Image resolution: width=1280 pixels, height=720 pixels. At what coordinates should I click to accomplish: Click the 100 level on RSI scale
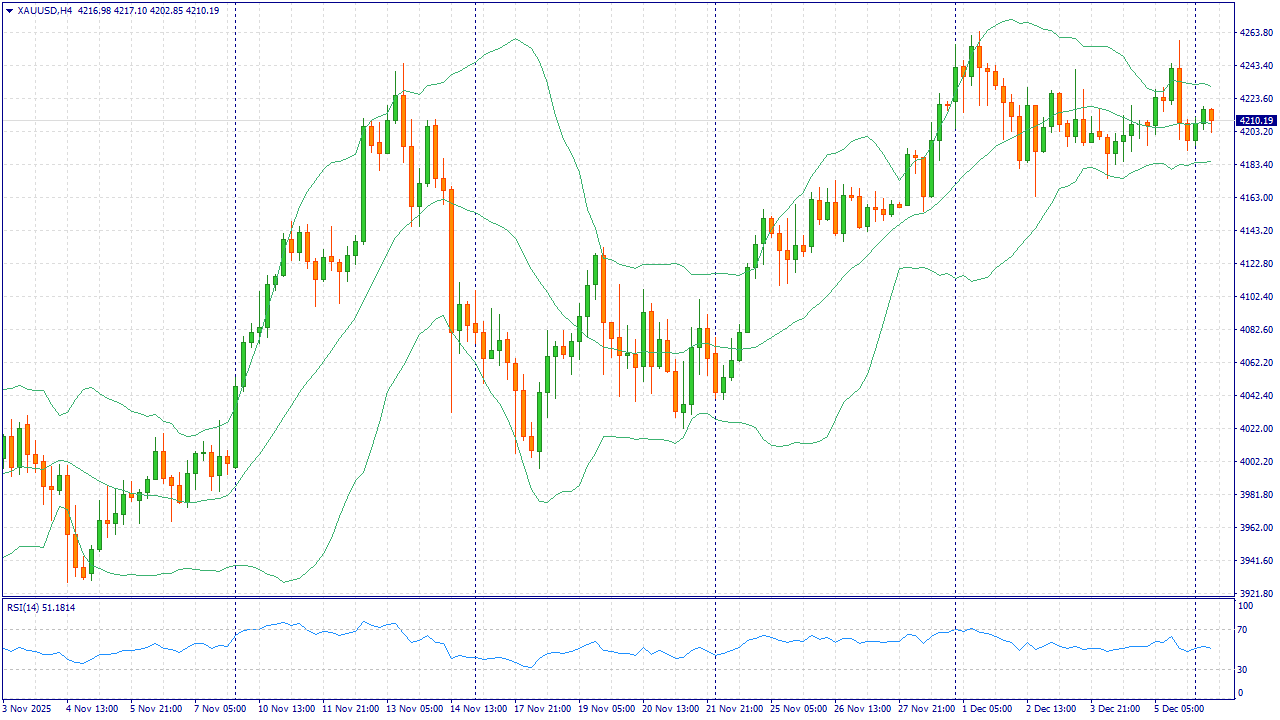pos(1246,606)
